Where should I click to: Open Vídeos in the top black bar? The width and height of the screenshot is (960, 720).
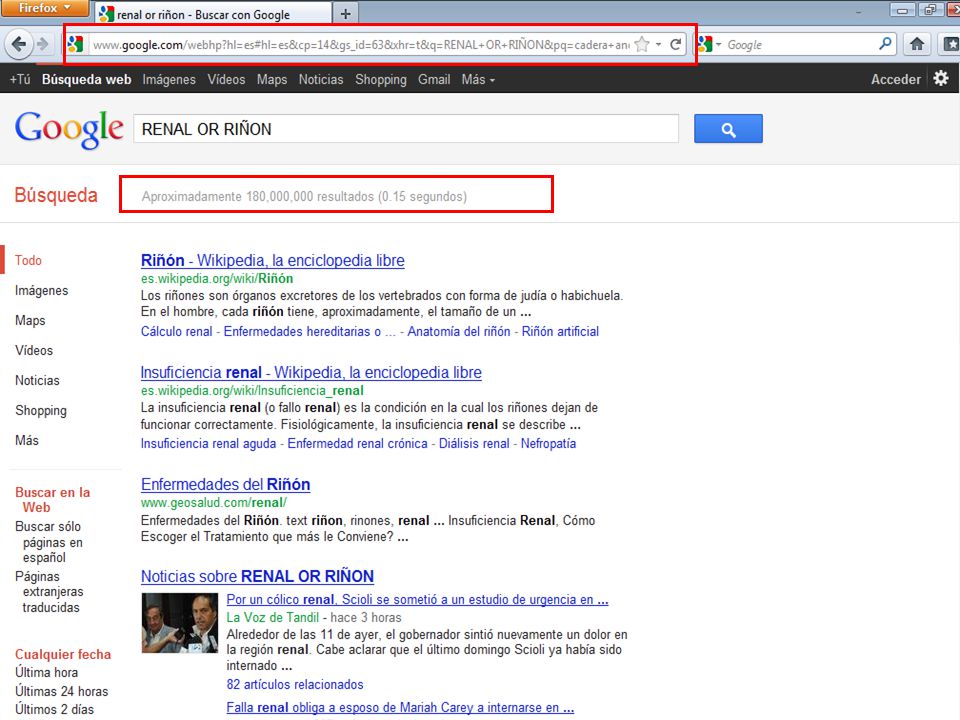226,80
